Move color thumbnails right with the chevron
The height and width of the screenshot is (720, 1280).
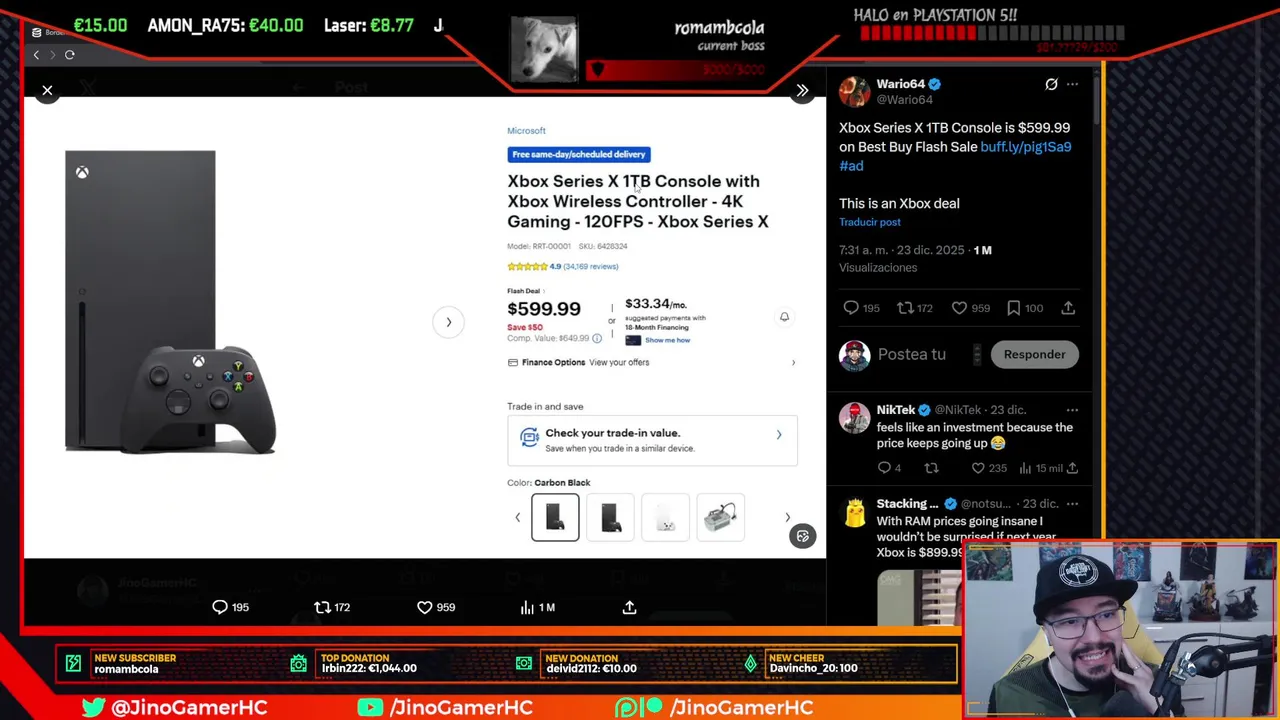[x=787, y=517]
